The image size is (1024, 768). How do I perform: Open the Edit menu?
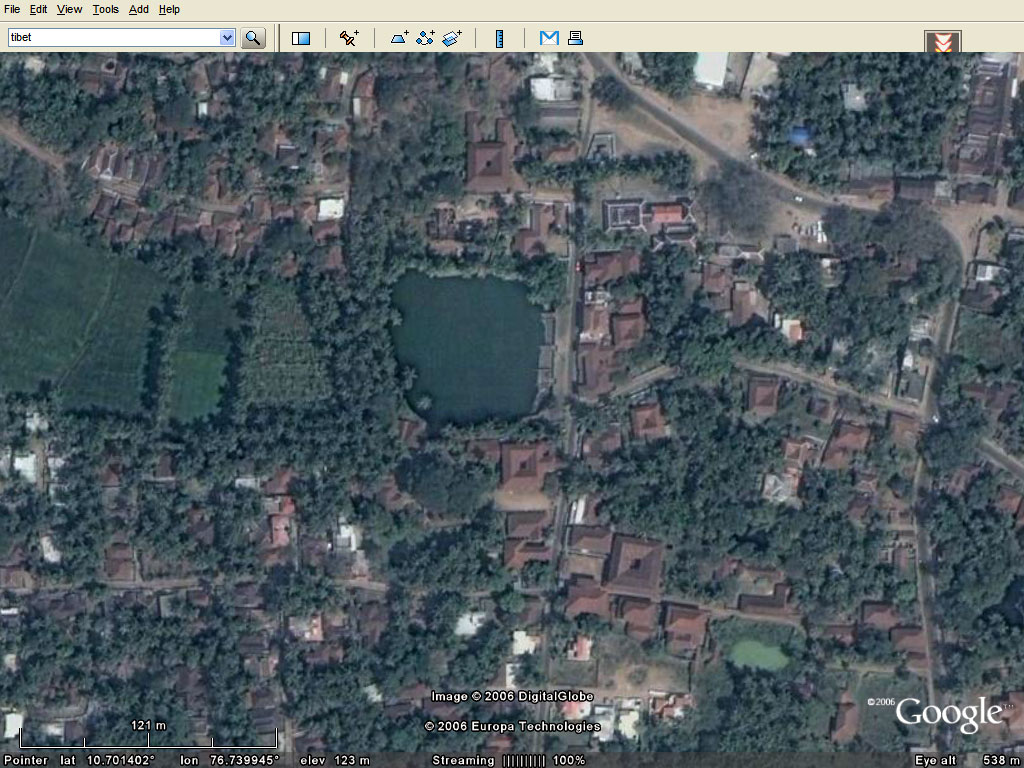point(38,9)
